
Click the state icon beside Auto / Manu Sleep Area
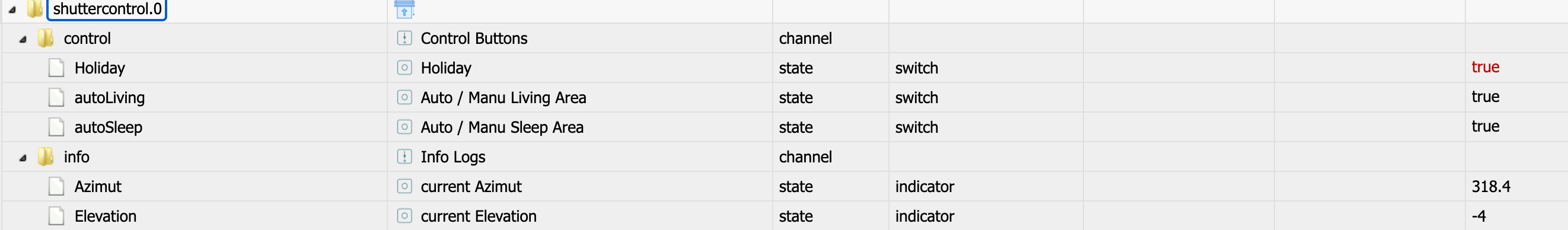[404, 127]
